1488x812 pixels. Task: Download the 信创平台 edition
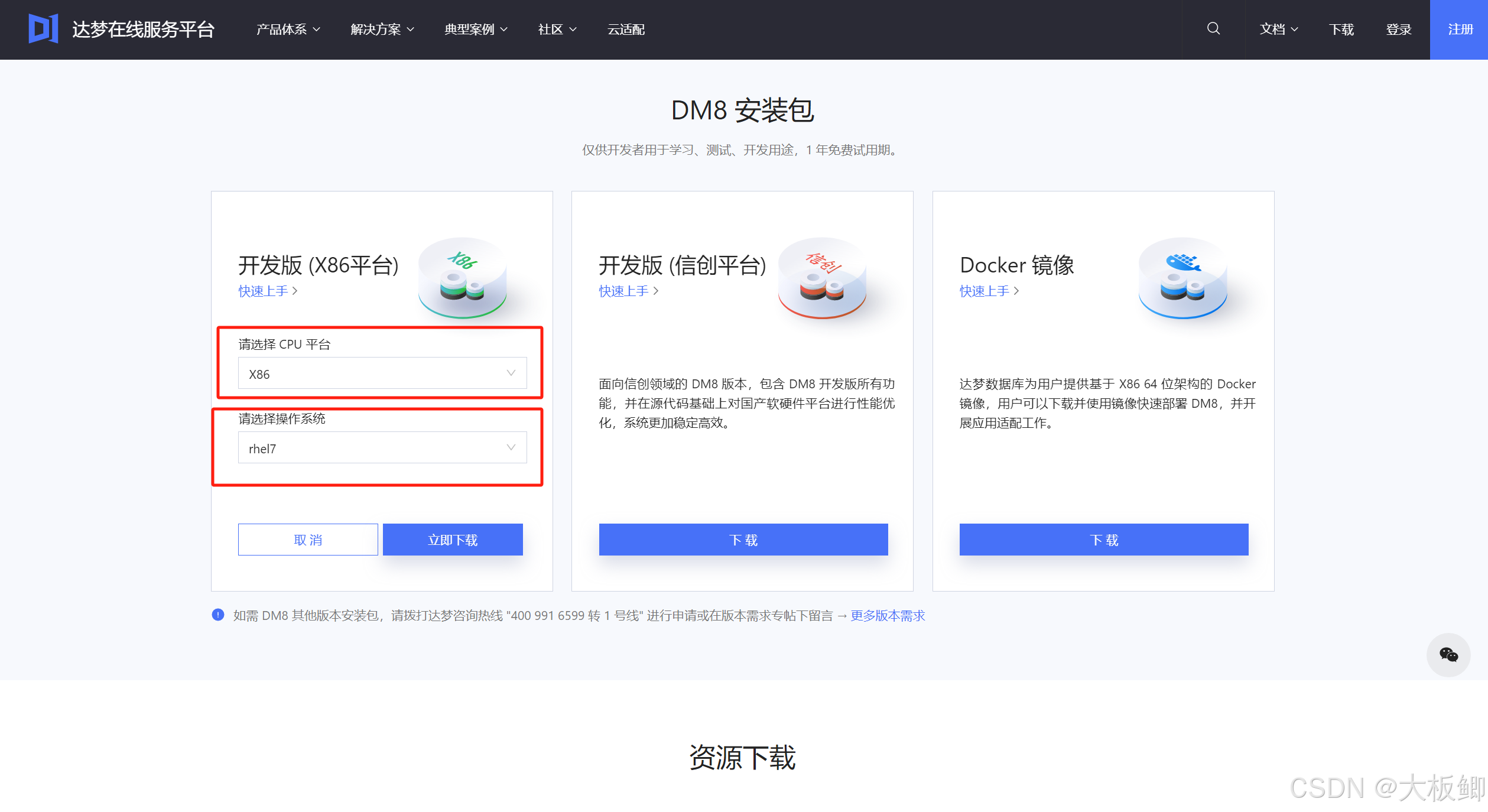pos(743,540)
